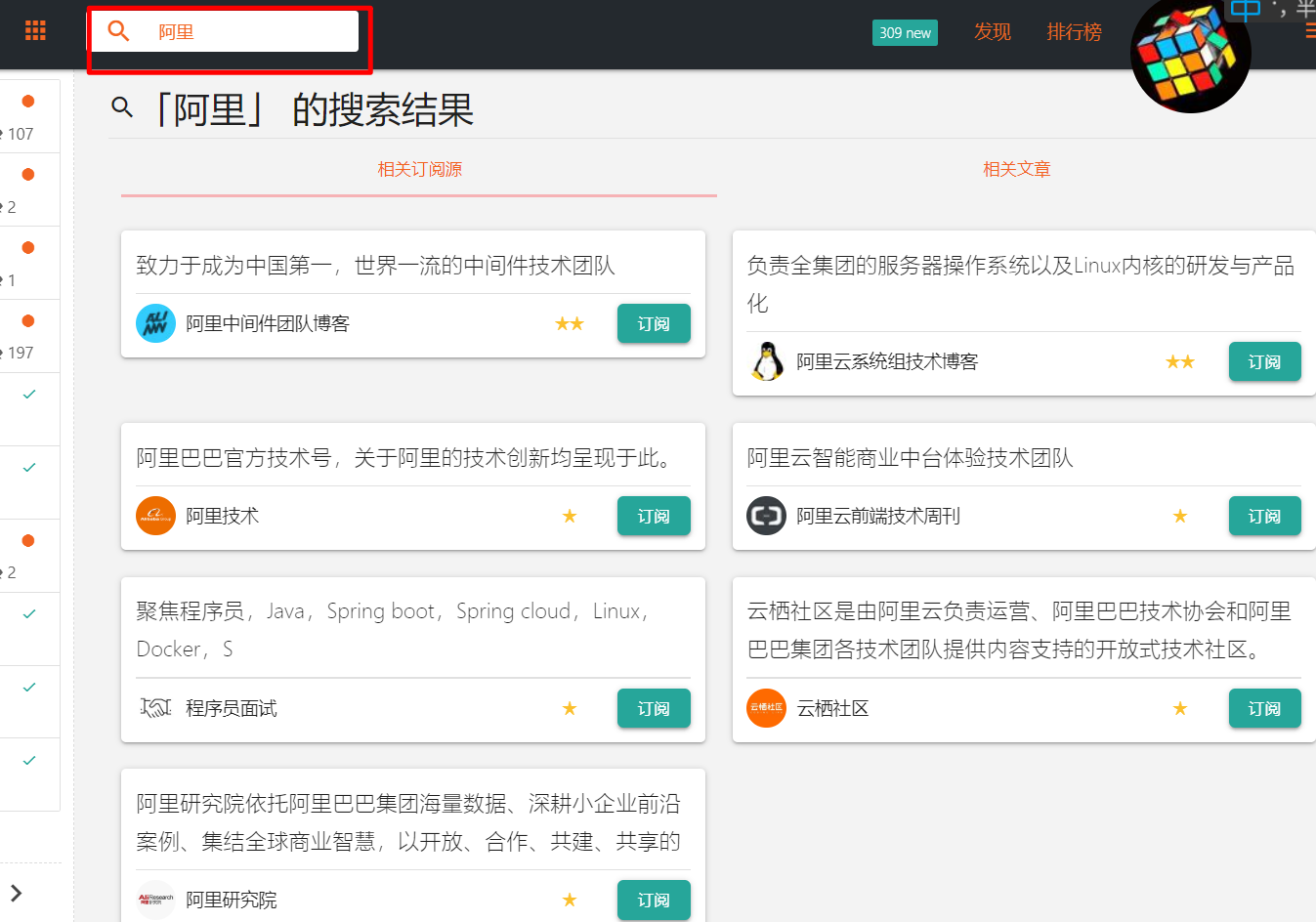Open the 阿里研究院 feed title
The height and width of the screenshot is (922, 1316).
coord(232,900)
